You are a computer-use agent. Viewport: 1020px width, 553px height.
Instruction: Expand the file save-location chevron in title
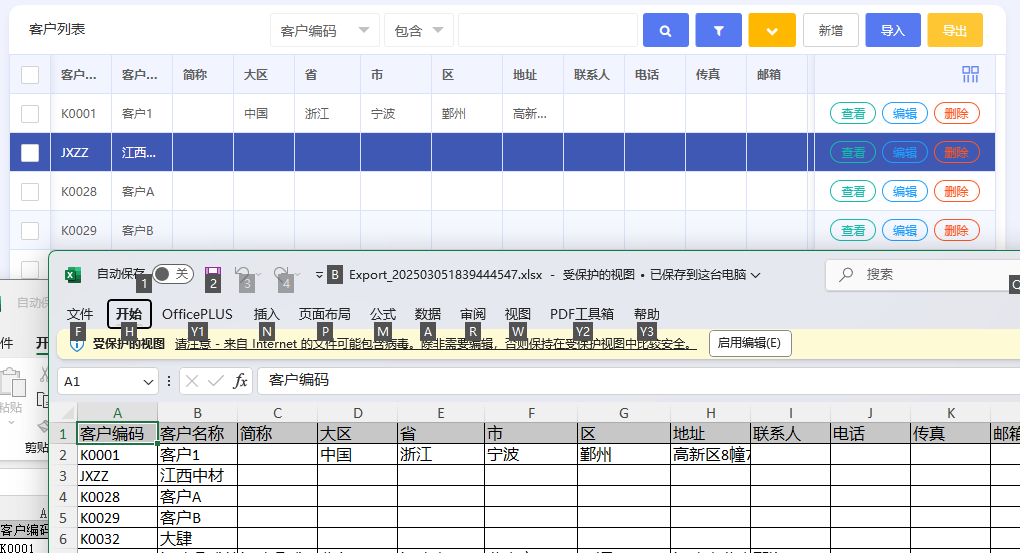coord(755,275)
